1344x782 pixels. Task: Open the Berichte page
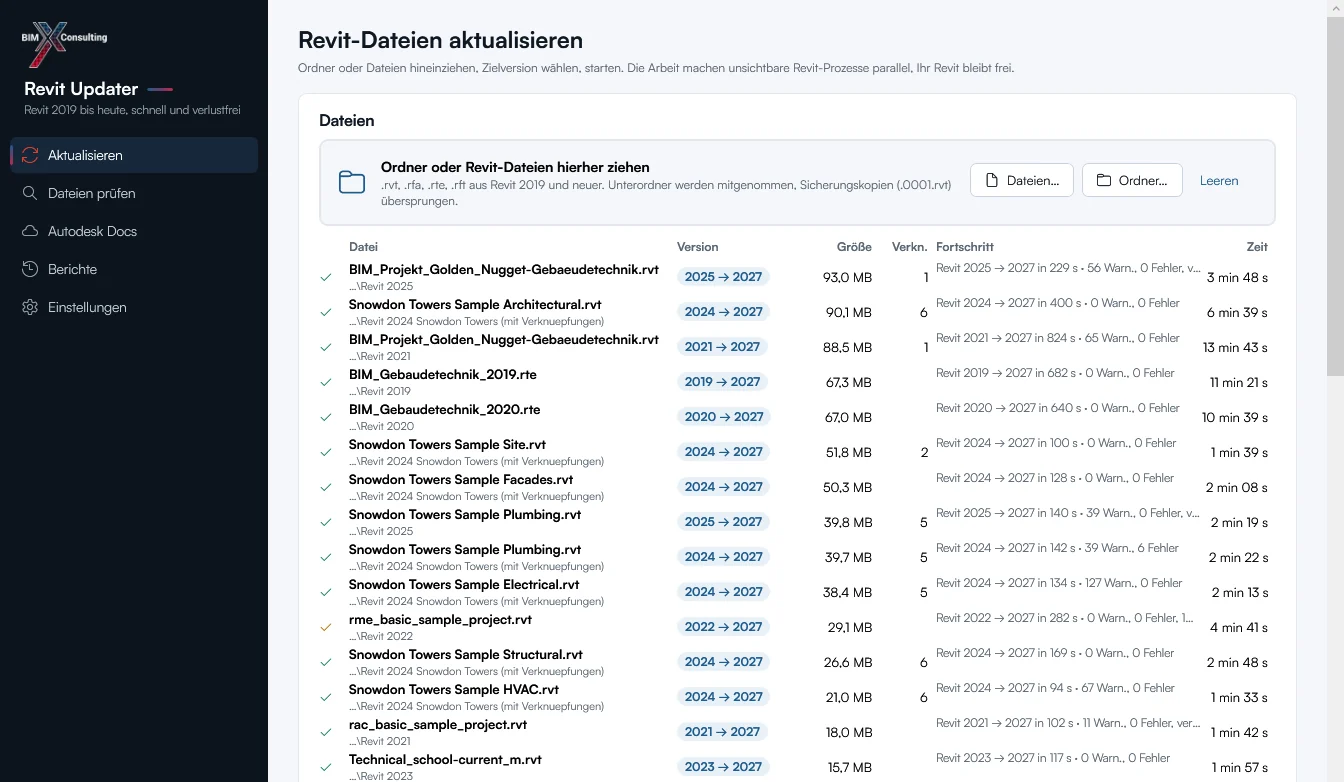tap(134, 269)
